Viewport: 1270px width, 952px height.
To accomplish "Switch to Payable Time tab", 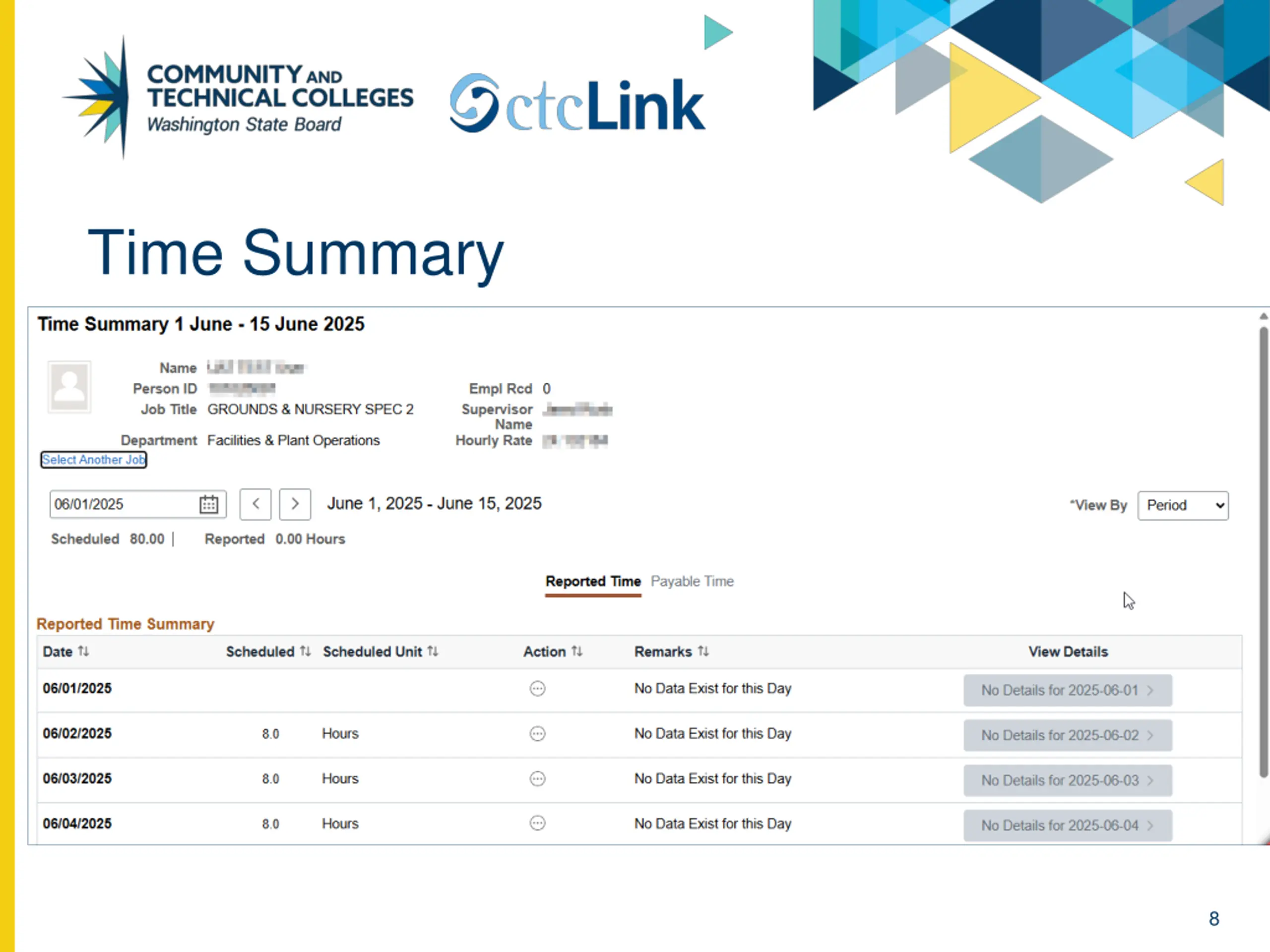I will coord(692,581).
